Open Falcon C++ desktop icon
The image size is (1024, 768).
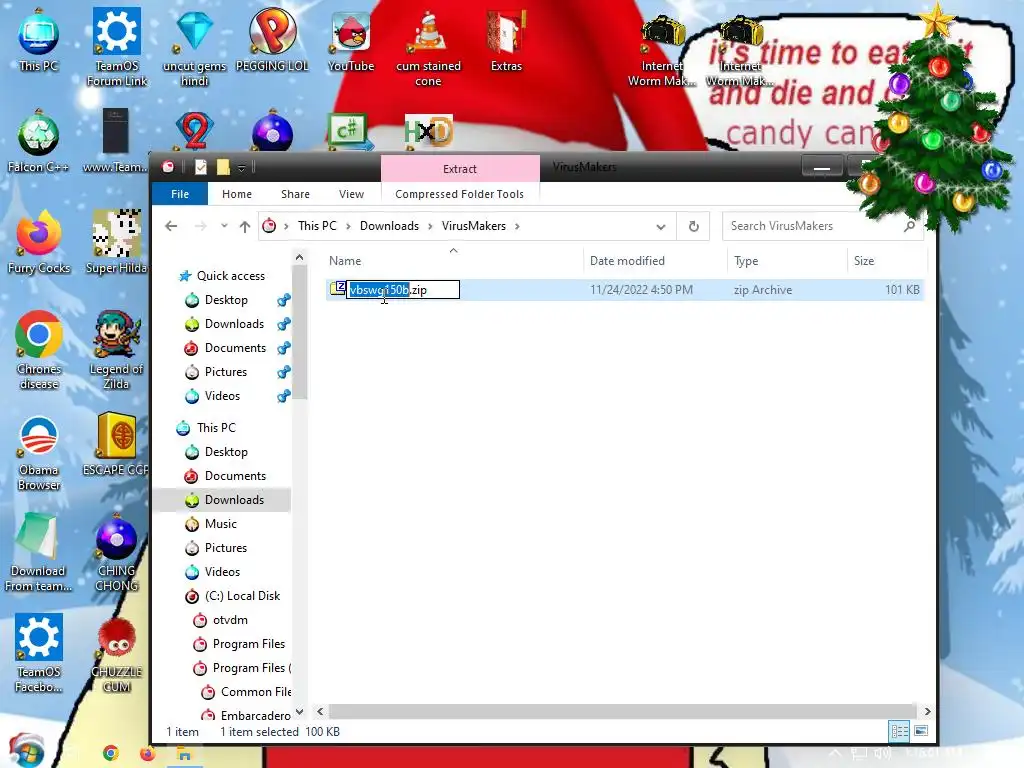coord(39,142)
